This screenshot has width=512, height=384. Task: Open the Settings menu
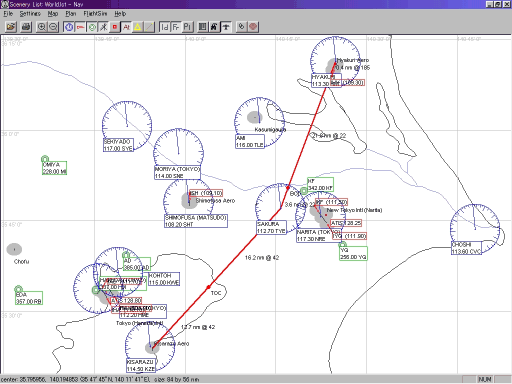pos(30,14)
